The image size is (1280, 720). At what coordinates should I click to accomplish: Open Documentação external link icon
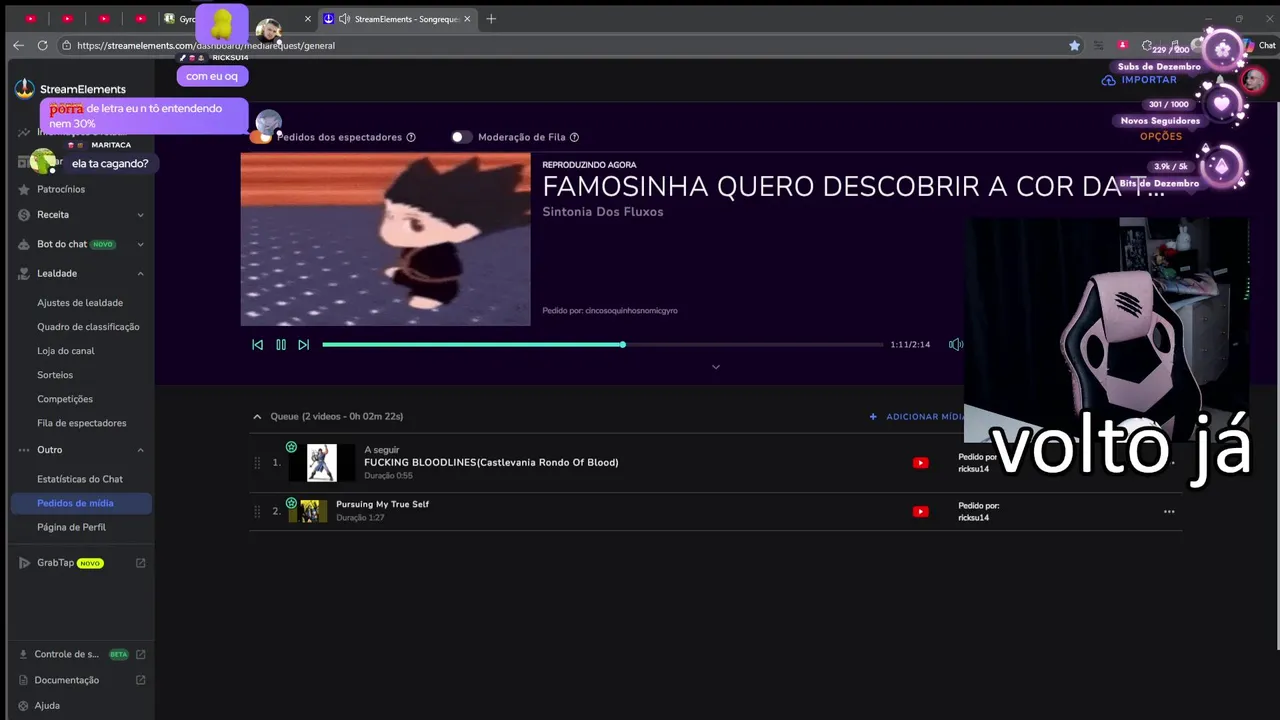tap(140, 680)
